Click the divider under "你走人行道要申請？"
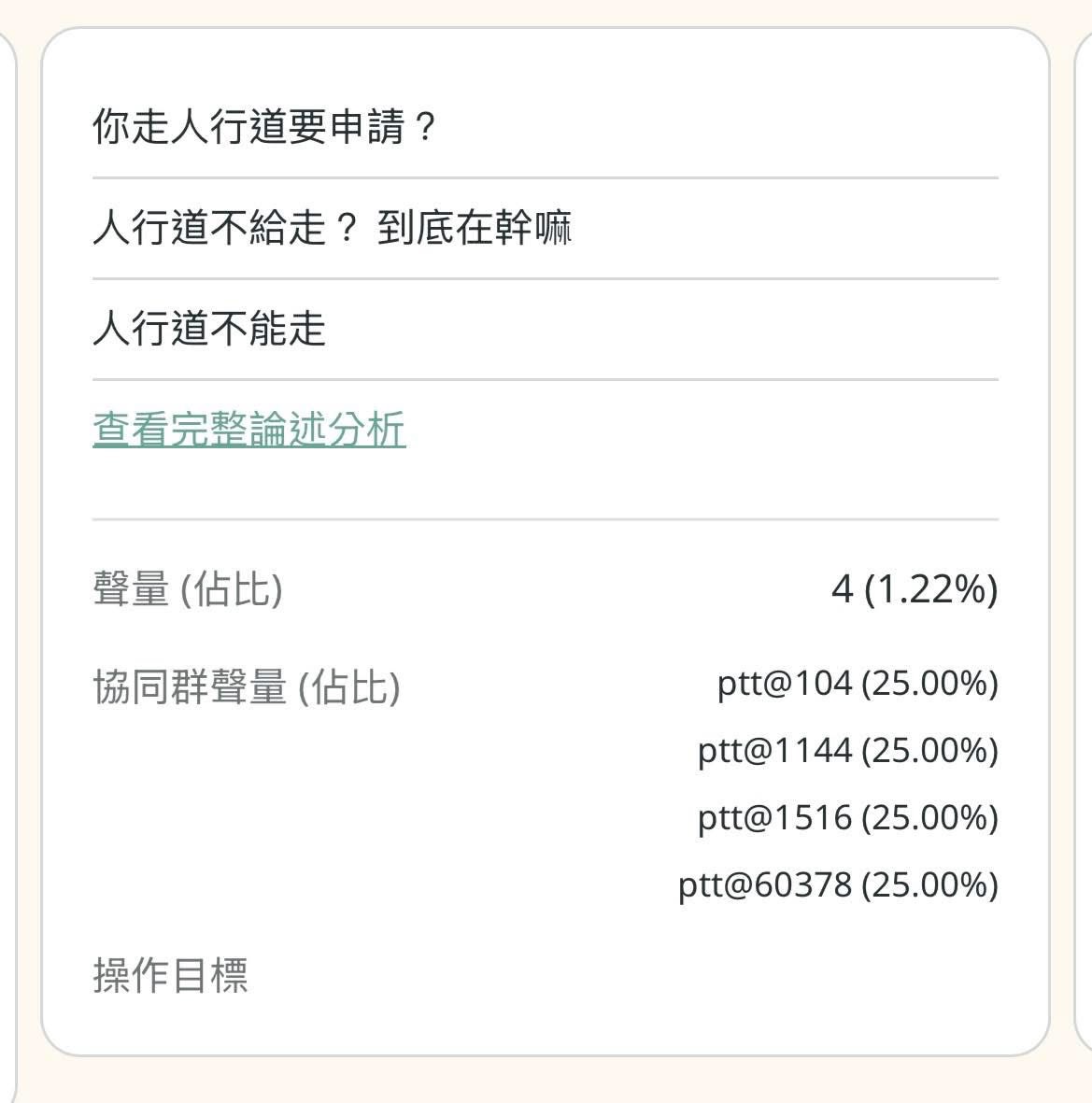 coord(546,177)
